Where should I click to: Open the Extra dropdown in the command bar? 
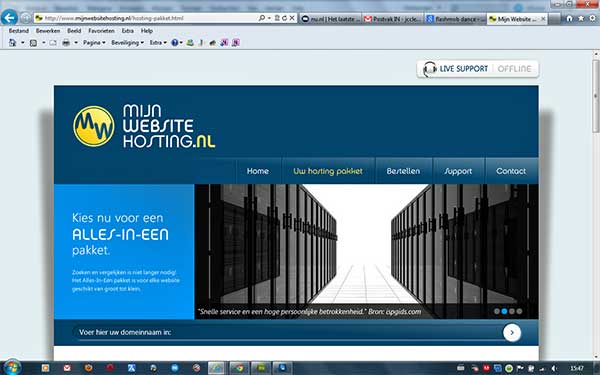(158, 43)
